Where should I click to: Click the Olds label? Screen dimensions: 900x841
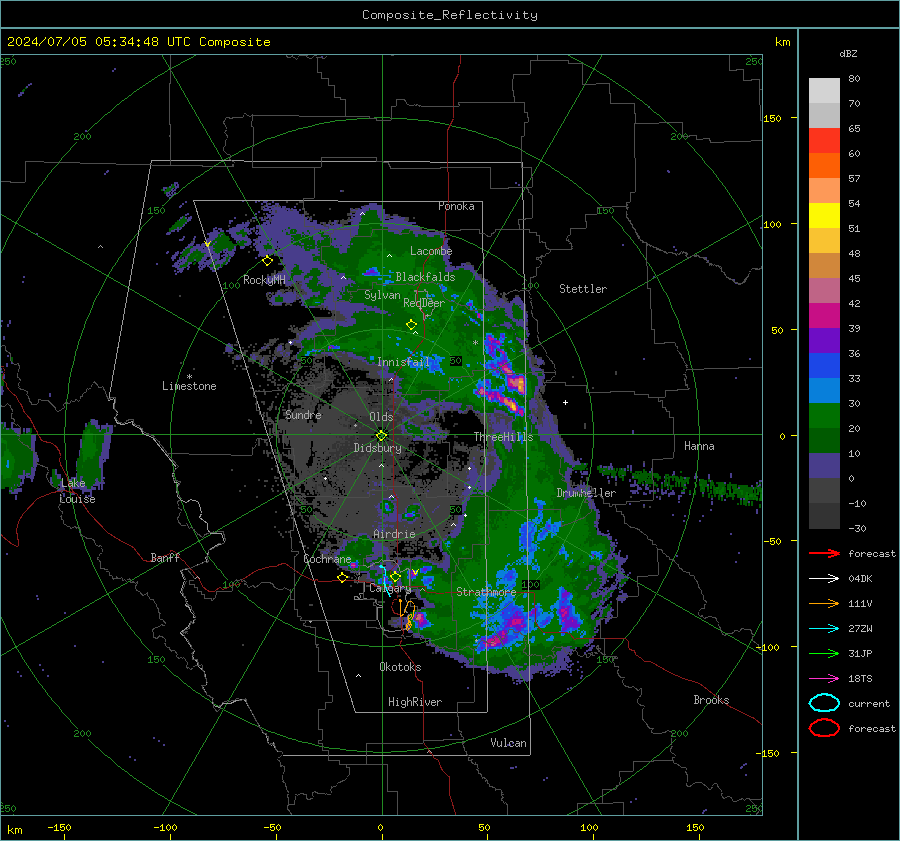pyautogui.click(x=381, y=417)
